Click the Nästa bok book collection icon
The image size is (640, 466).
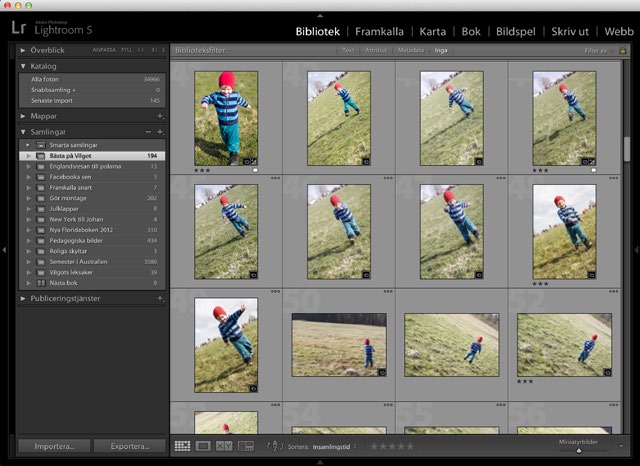click(41, 283)
